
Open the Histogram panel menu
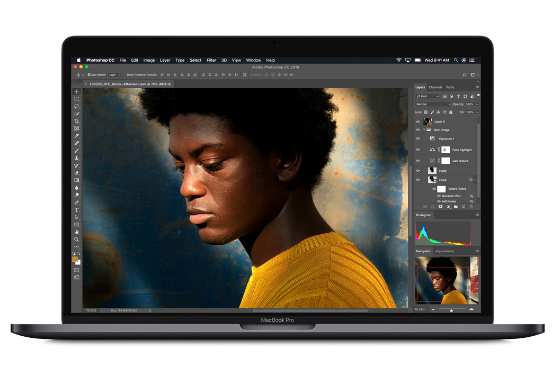pyautogui.click(x=477, y=215)
